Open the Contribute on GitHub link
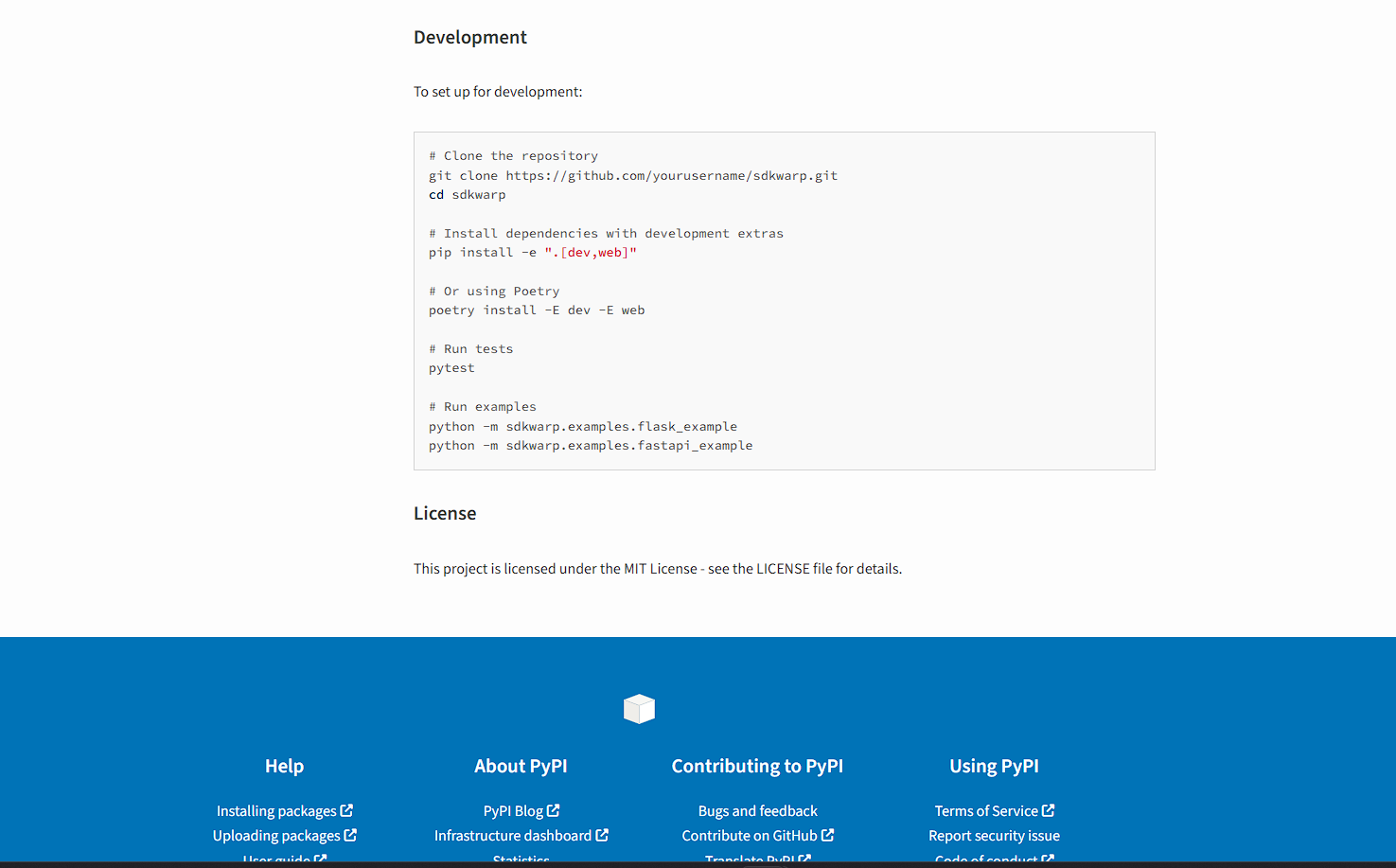This screenshot has width=1396, height=868. (758, 836)
